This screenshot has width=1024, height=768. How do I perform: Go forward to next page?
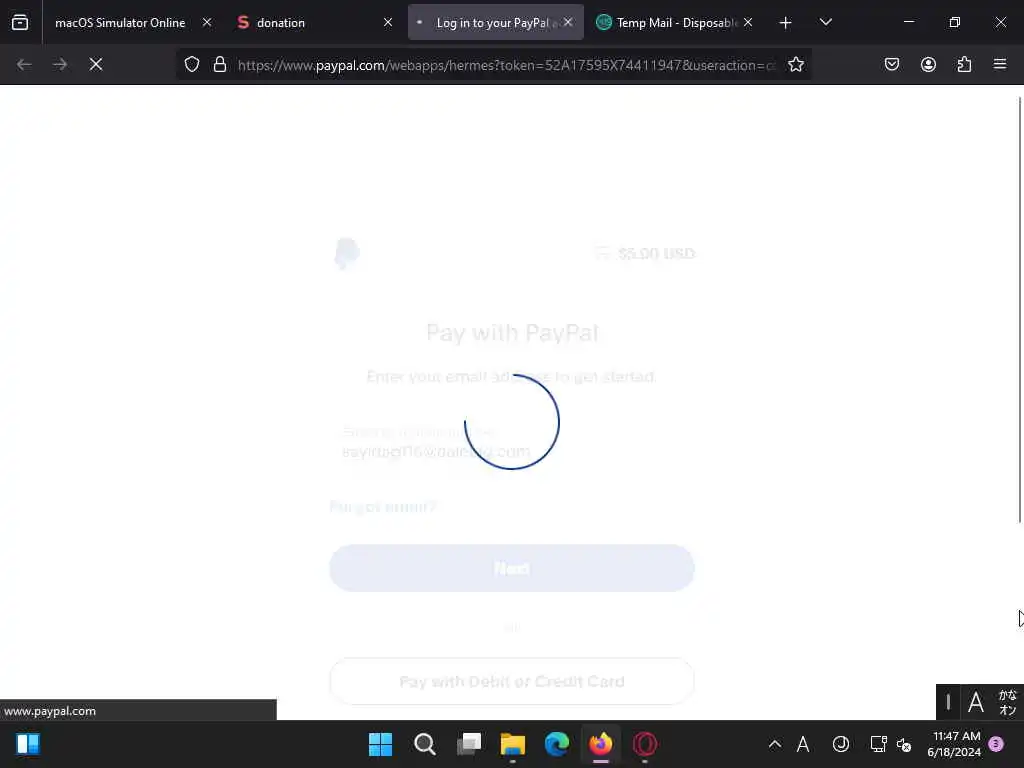pos(60,64)
